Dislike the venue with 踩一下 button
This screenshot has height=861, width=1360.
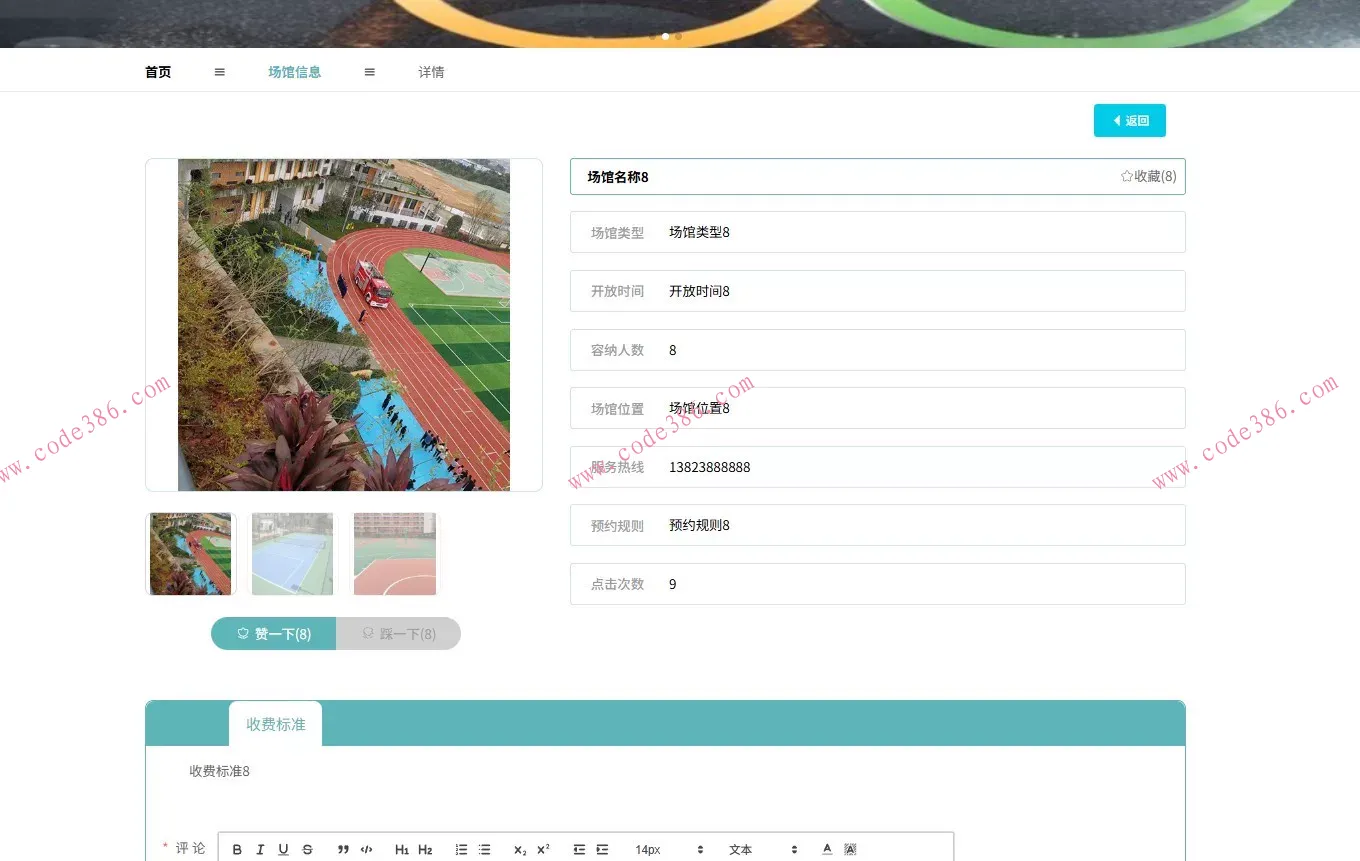(x=398, y=634)
